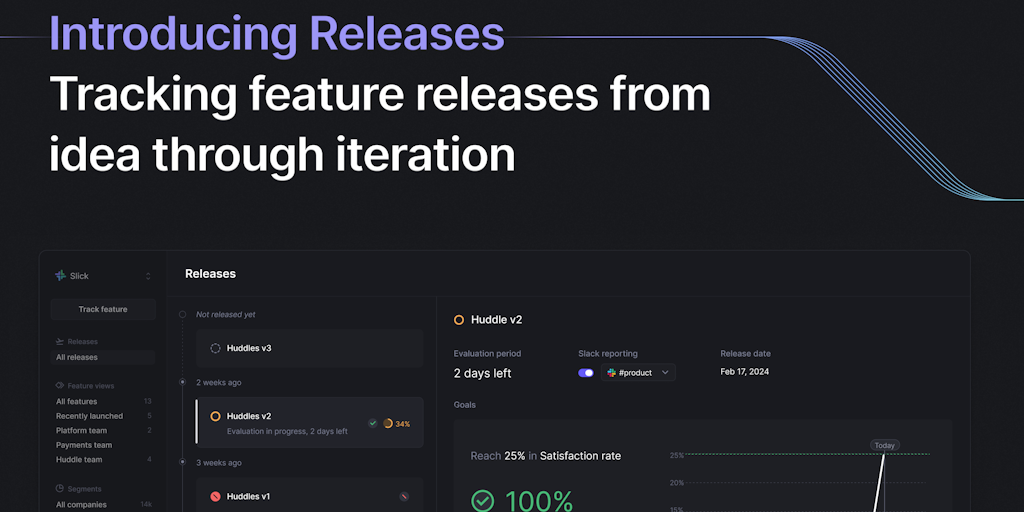Click the Track feature button
This screenshot has width=1024, height=512.
coord(103,310)
